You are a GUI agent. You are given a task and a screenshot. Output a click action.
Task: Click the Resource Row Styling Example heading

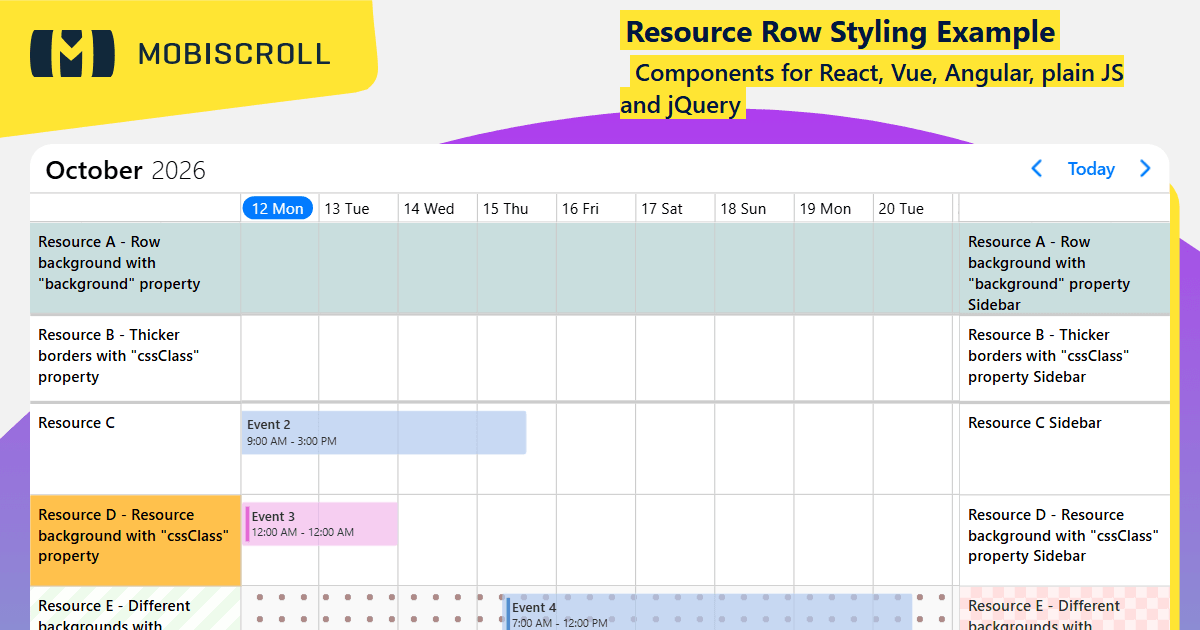(x=840, y=32)
